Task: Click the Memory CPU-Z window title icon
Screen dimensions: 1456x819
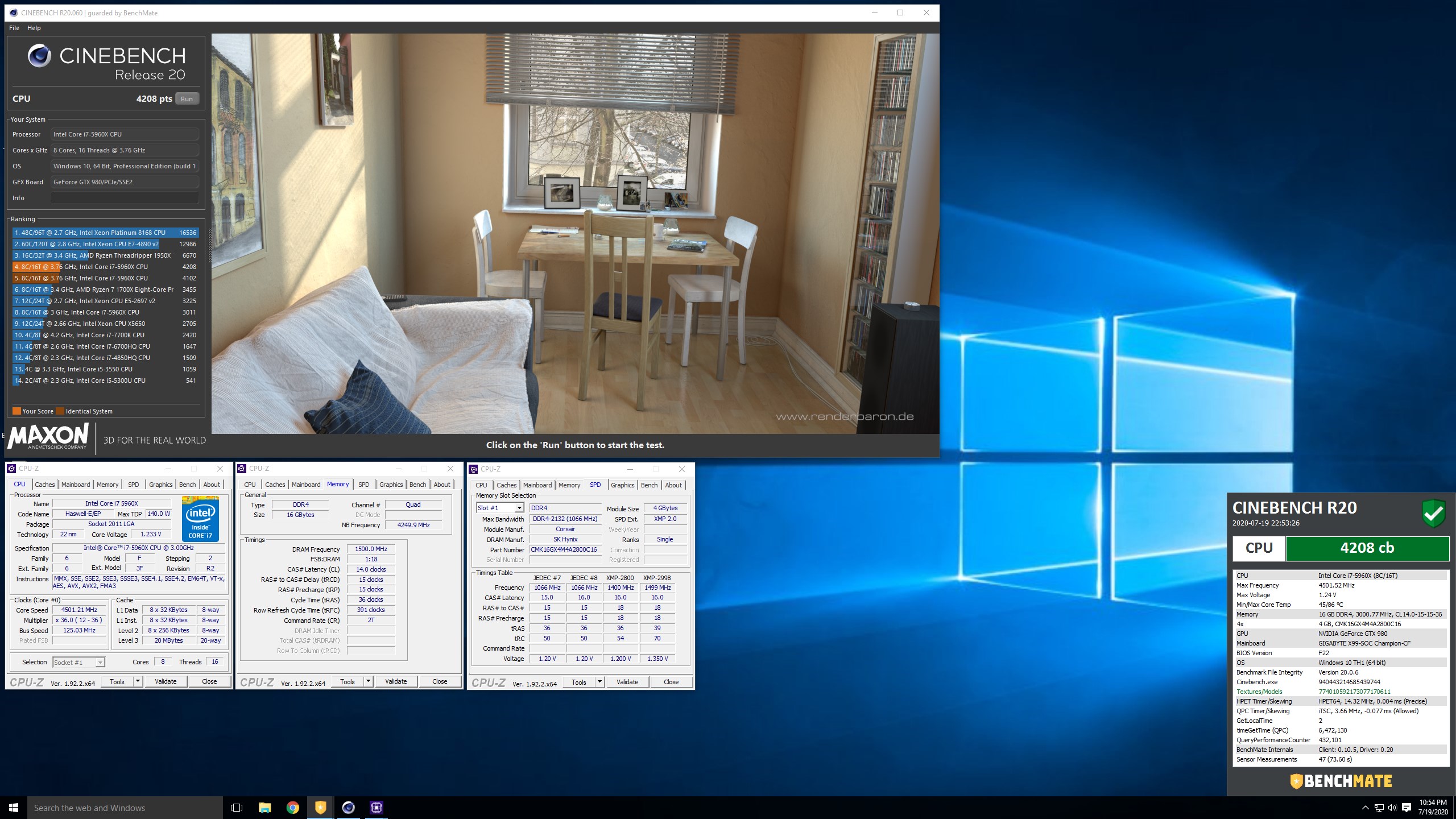Action: point(242,469)
